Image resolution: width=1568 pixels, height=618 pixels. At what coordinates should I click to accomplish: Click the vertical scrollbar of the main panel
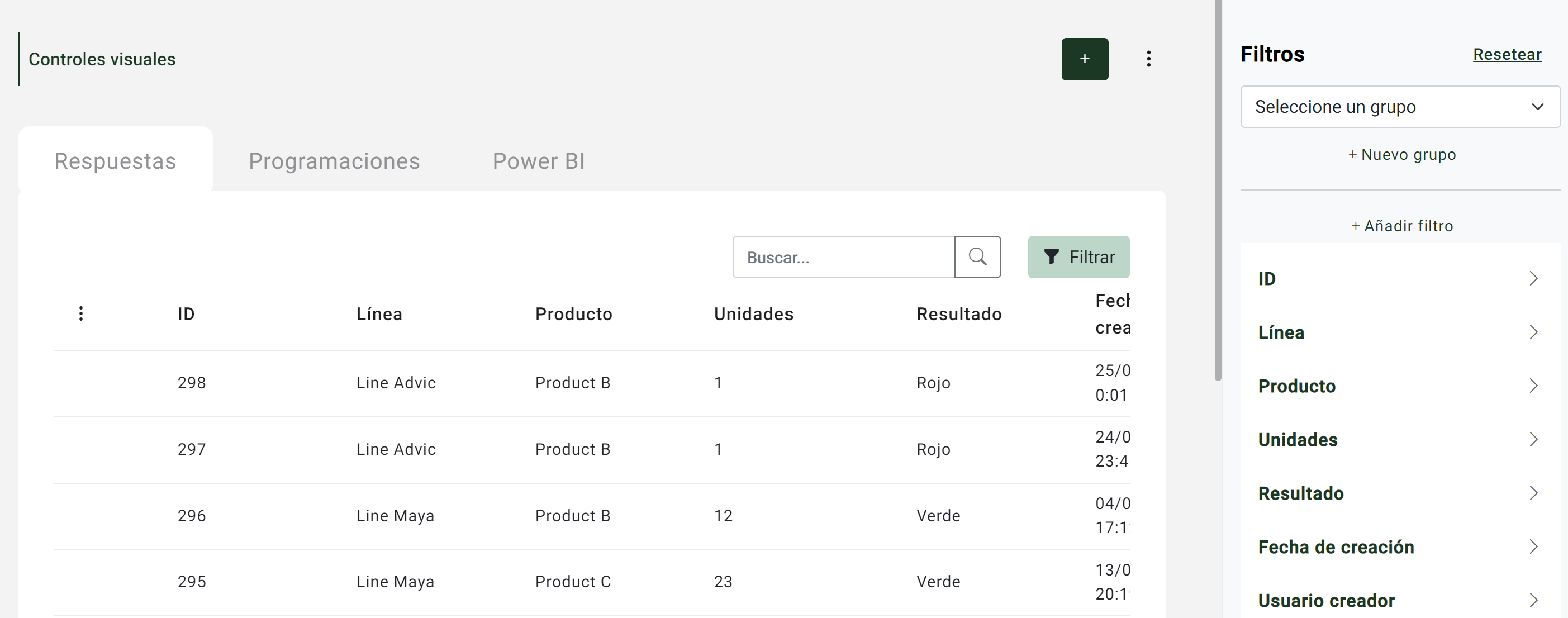[x=1218, y=190]
